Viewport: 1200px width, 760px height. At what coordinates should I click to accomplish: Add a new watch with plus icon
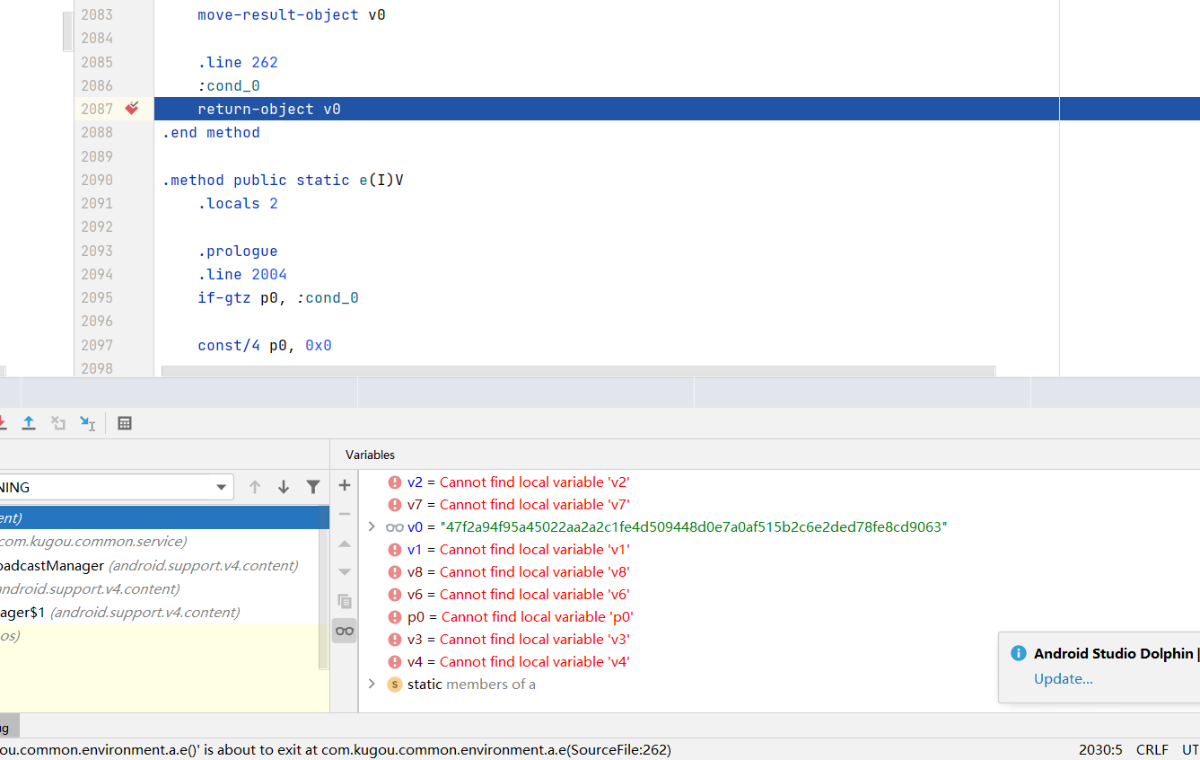pyautogui.click(x=345, y=485)
